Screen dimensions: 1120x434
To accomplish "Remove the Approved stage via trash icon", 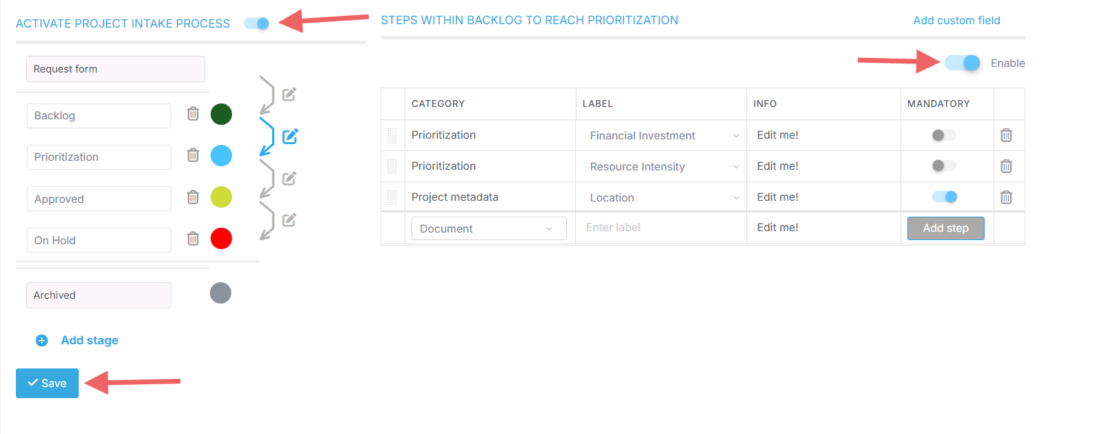I will pos(193,197).
